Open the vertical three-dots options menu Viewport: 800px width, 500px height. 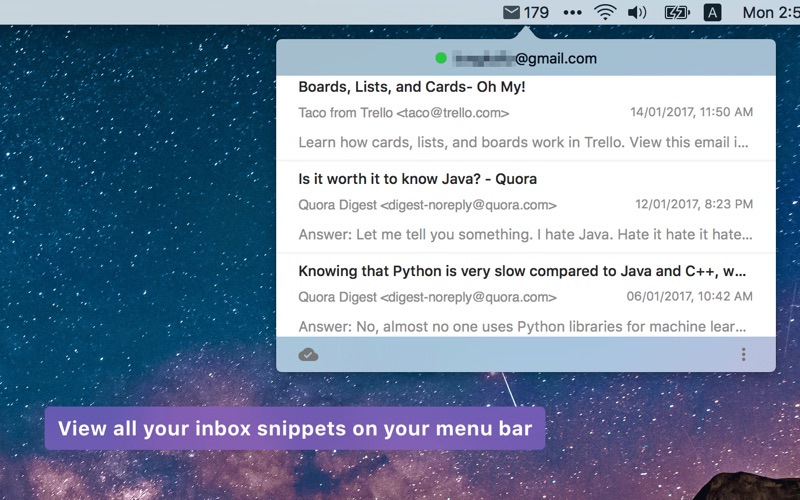pos(743,354)
